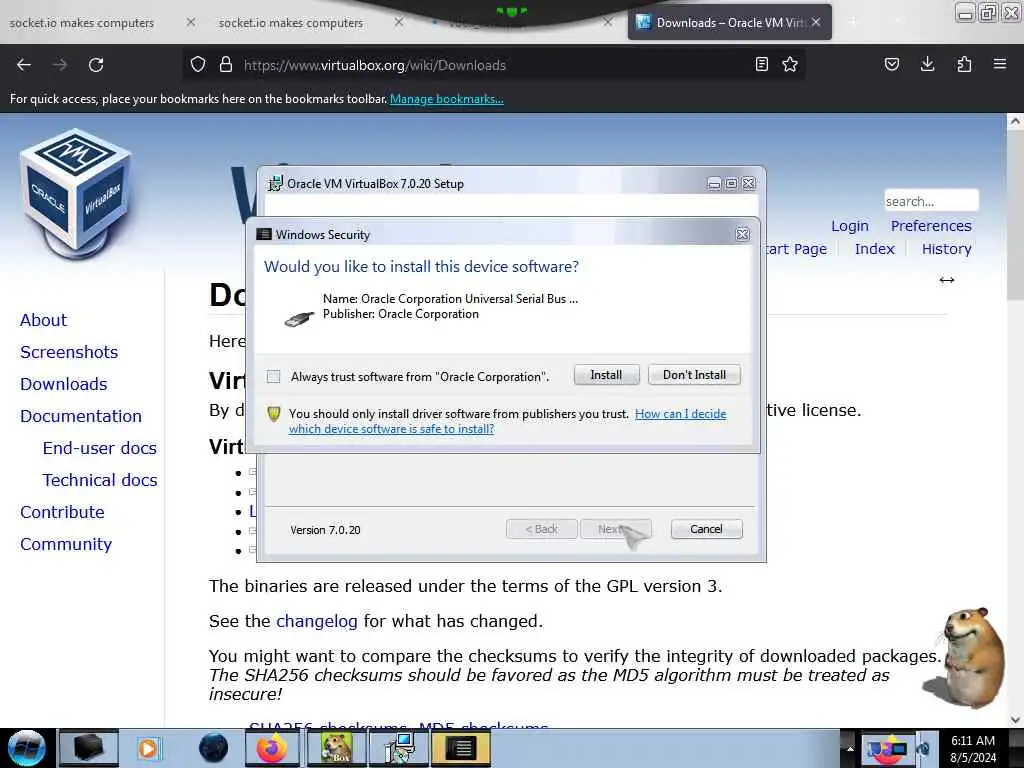The height and width of the screenshot is (768, 1024).
Task: Click the USB device icon in dialog
Action: point(300,319)
